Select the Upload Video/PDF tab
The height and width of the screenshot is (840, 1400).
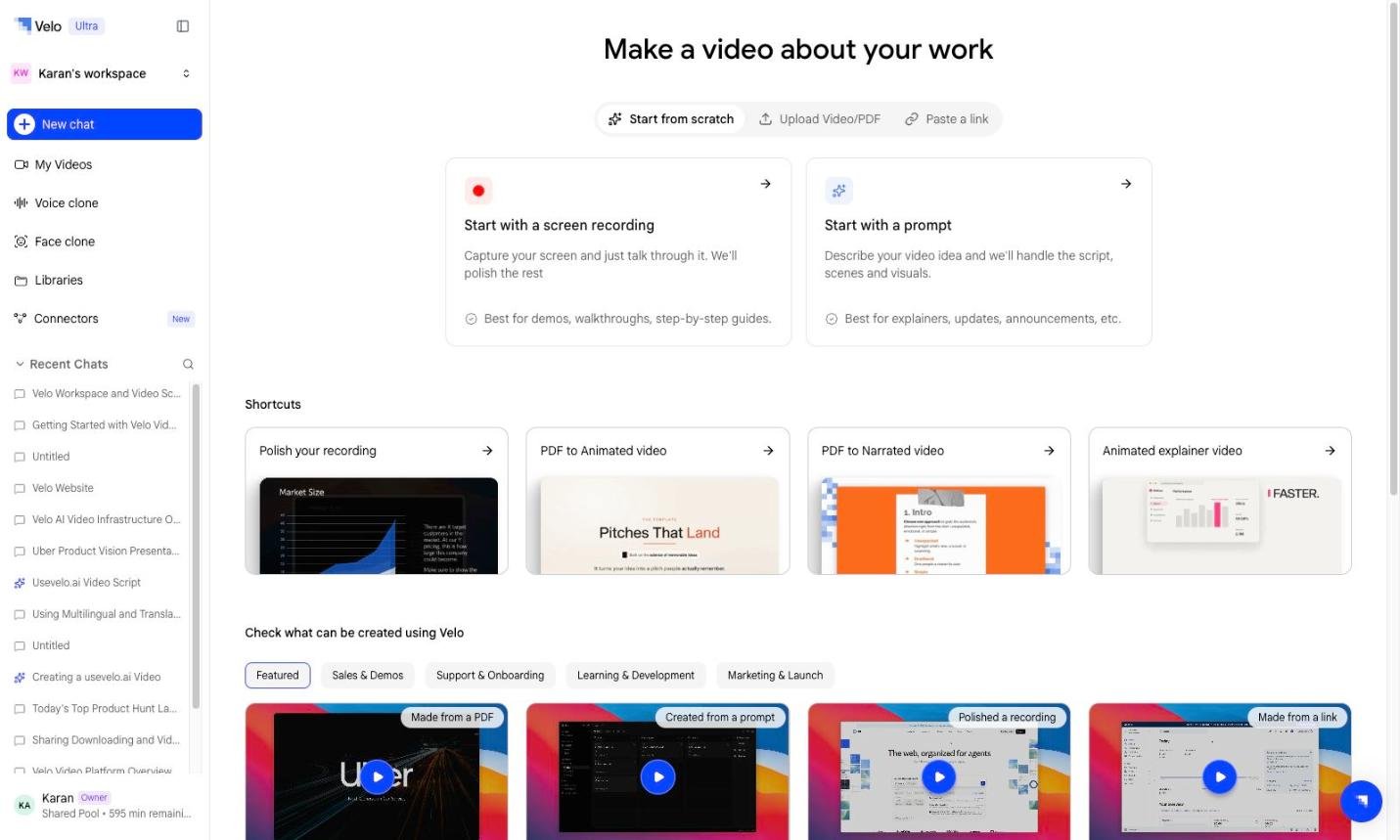[x=820, y=119]
